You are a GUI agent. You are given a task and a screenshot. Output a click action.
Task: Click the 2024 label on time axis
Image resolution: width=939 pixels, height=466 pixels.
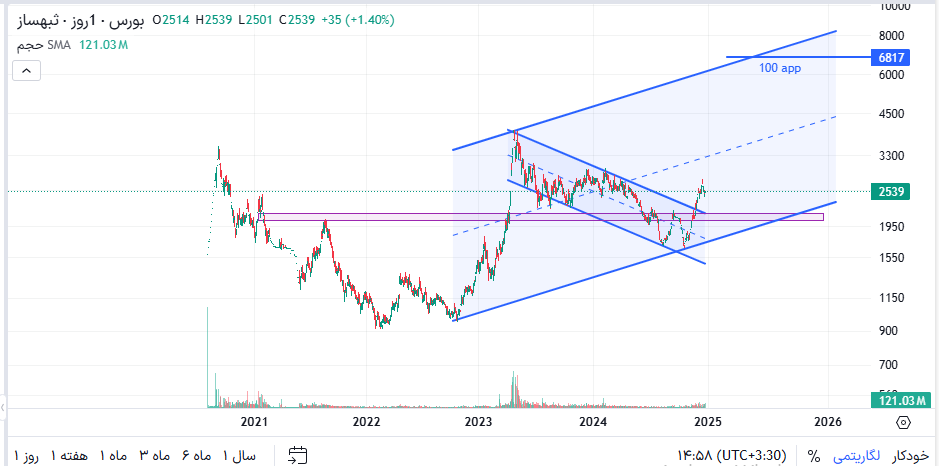pos(593,422)
